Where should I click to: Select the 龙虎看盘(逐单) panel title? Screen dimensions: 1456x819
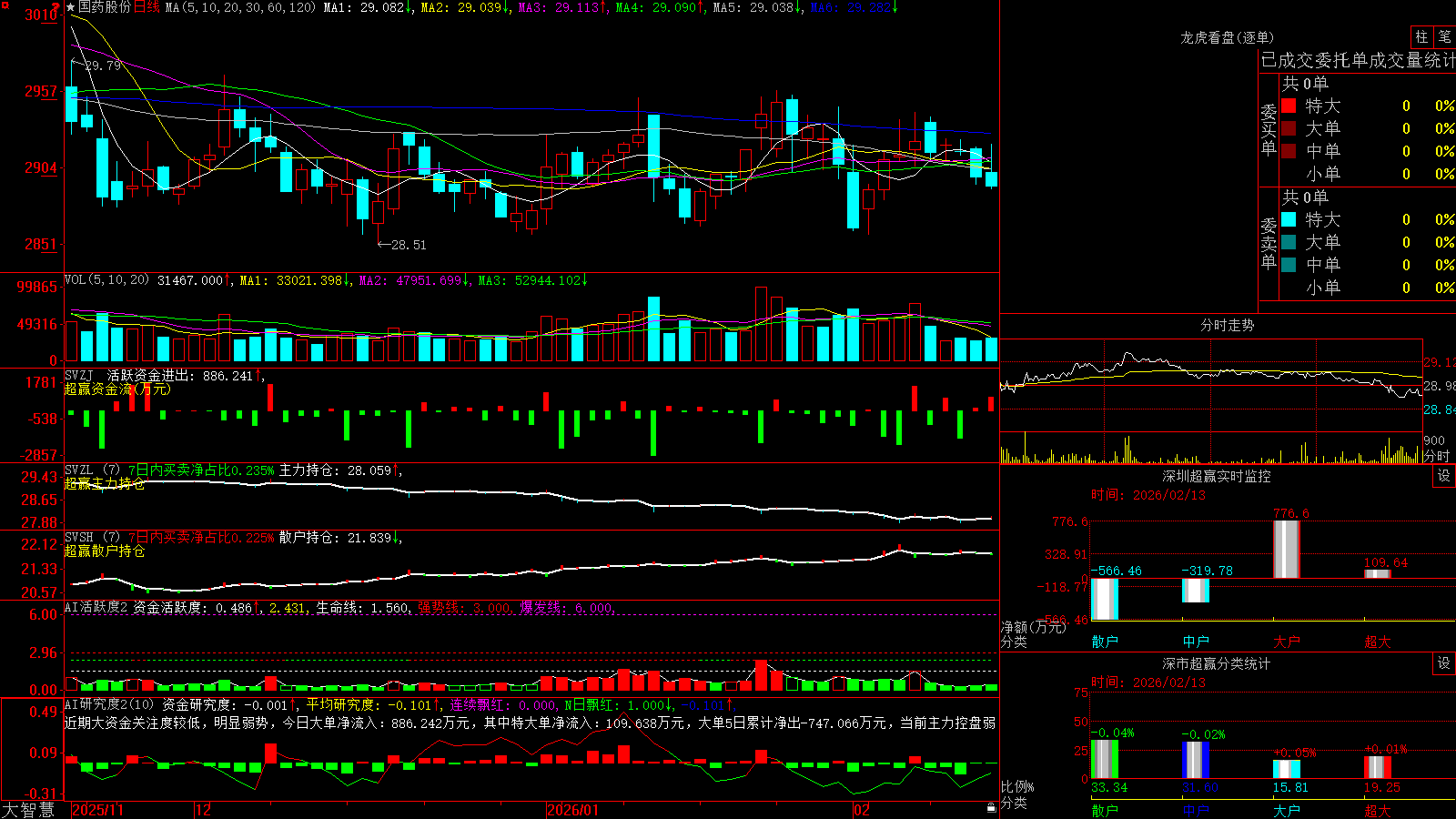(x=1228, y=37)
